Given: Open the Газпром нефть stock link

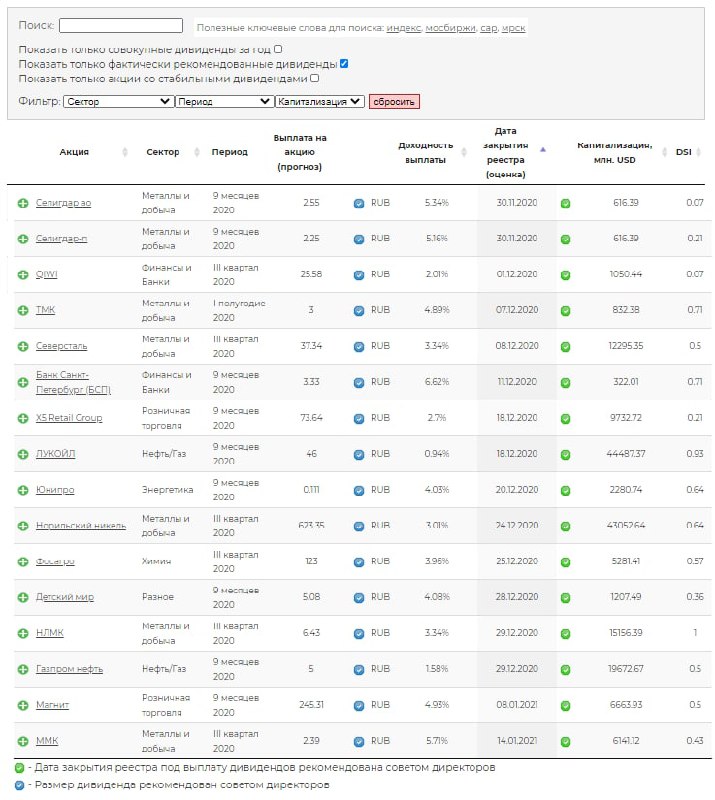Looking at the screenshot, I should (x=69, y=669).
